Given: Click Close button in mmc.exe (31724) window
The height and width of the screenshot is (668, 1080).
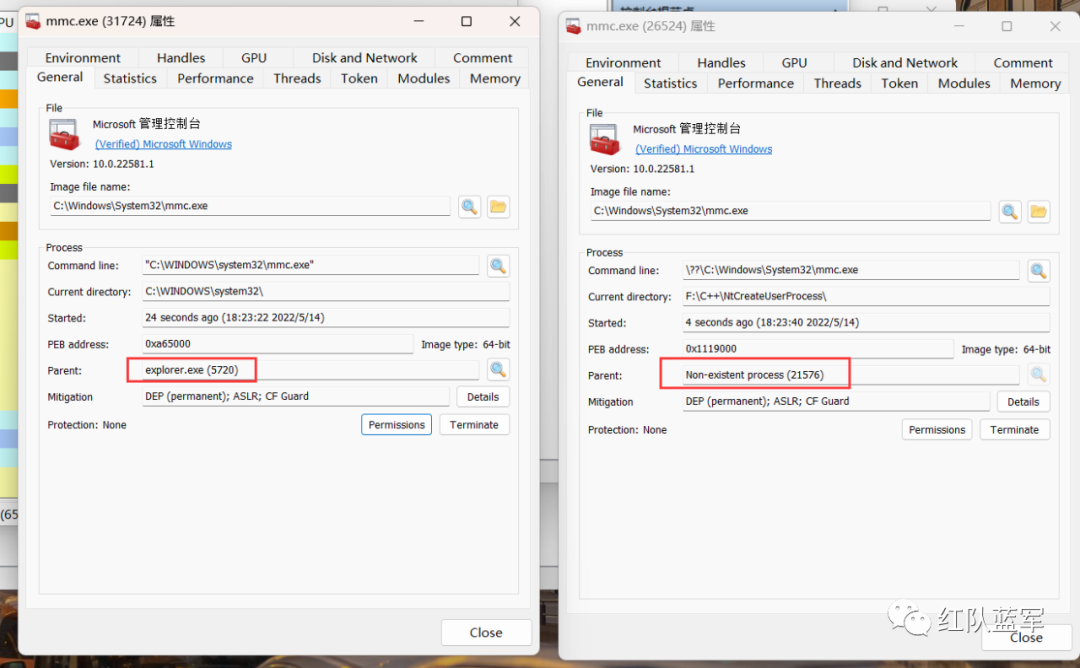Looking at the screenshot, I should (x=486, y=632).
